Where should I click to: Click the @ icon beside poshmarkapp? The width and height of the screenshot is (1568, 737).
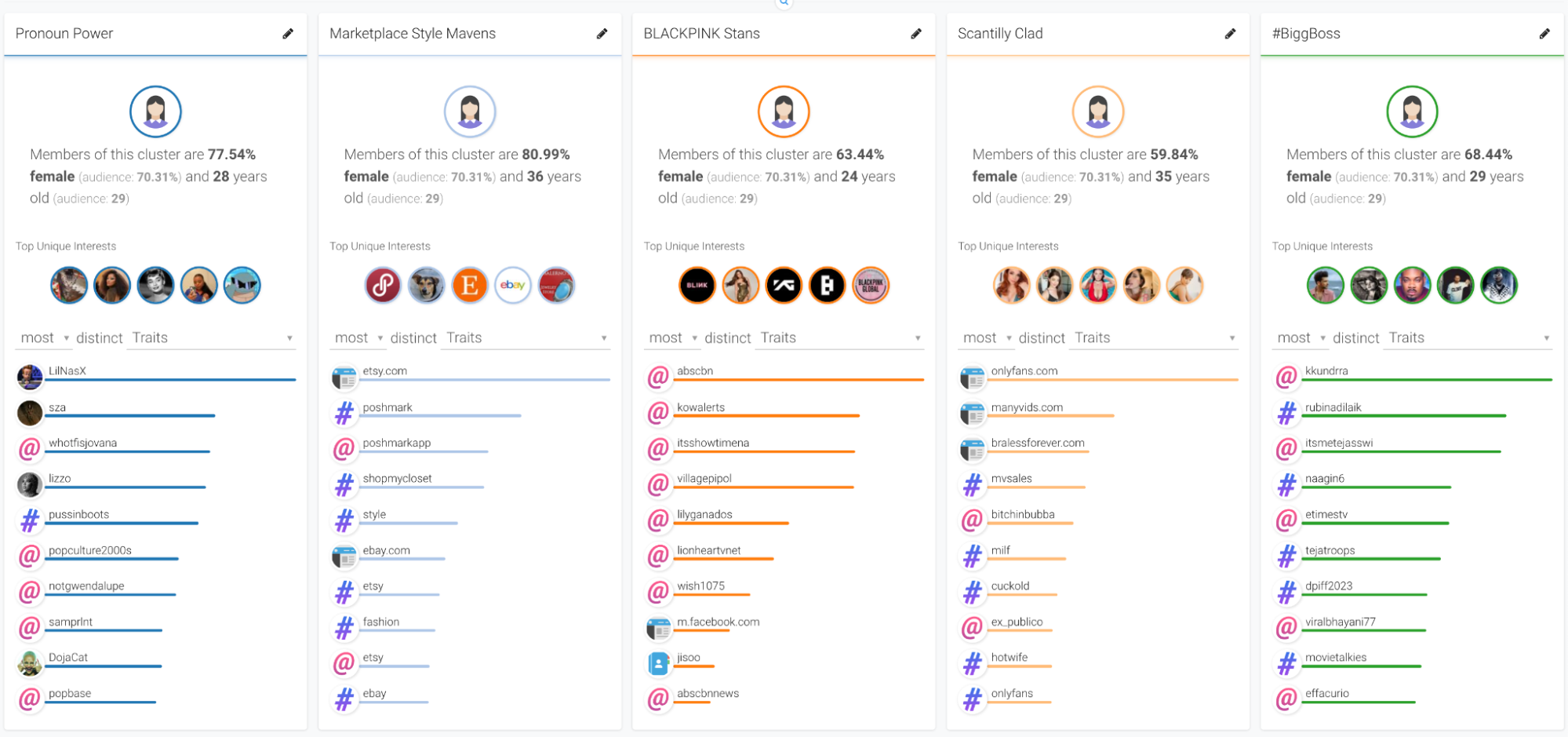coord(344,449)
